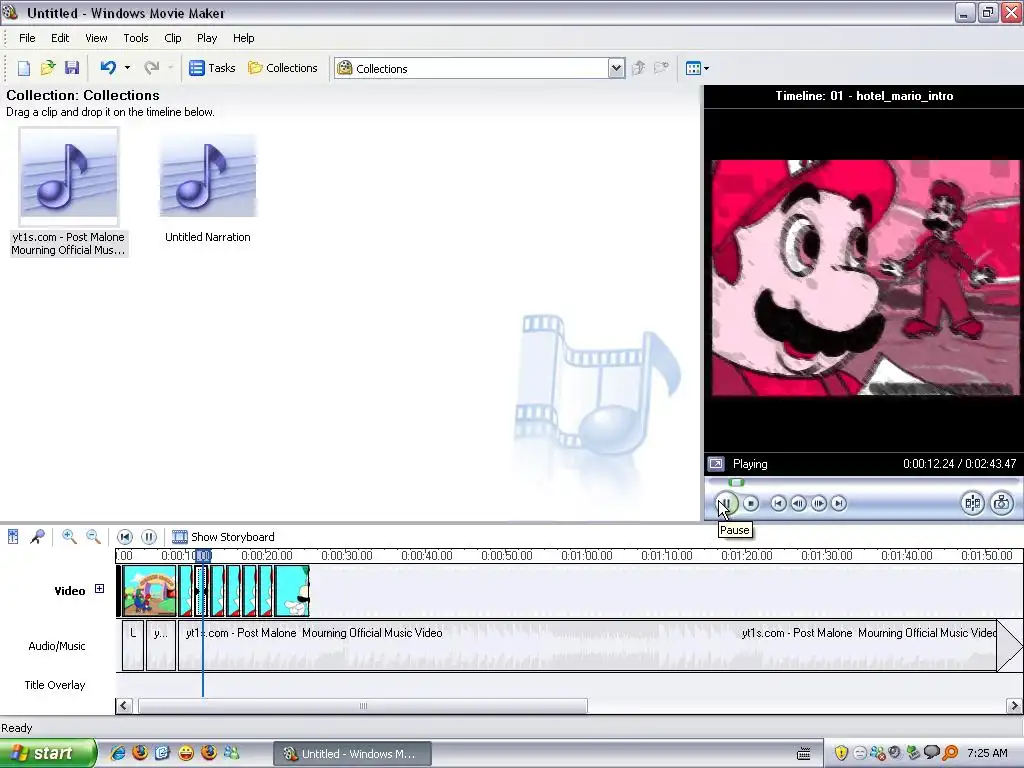Step to the previous frame
This screenshot has height=768, width=1024.
click(x=798, y=504)
